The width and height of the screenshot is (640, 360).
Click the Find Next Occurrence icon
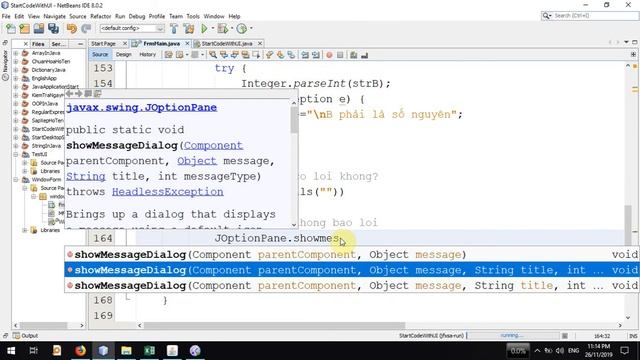pyautogui.click(x=234, y=55)
